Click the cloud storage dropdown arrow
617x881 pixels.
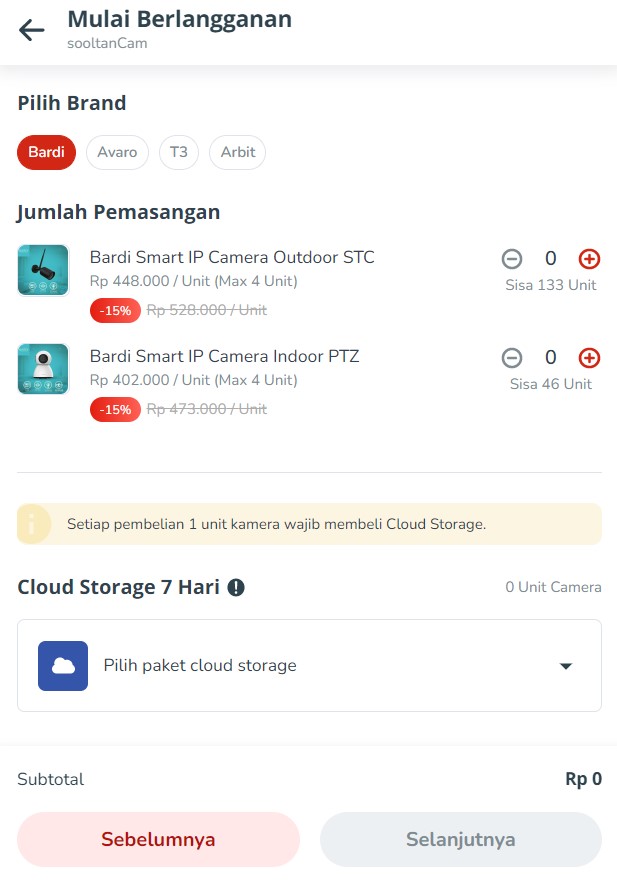pyautogui.click(x=566, y=666)
